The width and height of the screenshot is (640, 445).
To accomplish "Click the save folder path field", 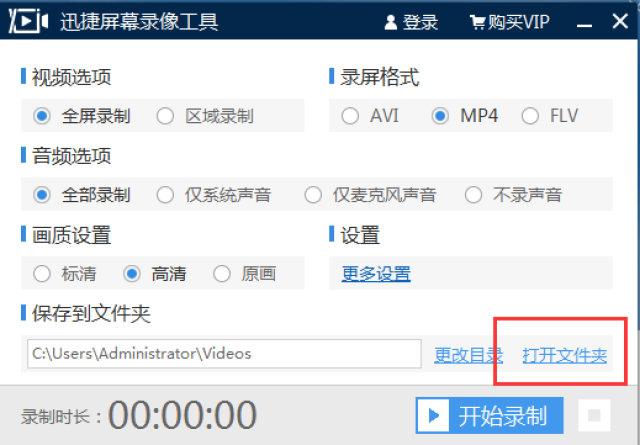I will [x=224, y=354].
